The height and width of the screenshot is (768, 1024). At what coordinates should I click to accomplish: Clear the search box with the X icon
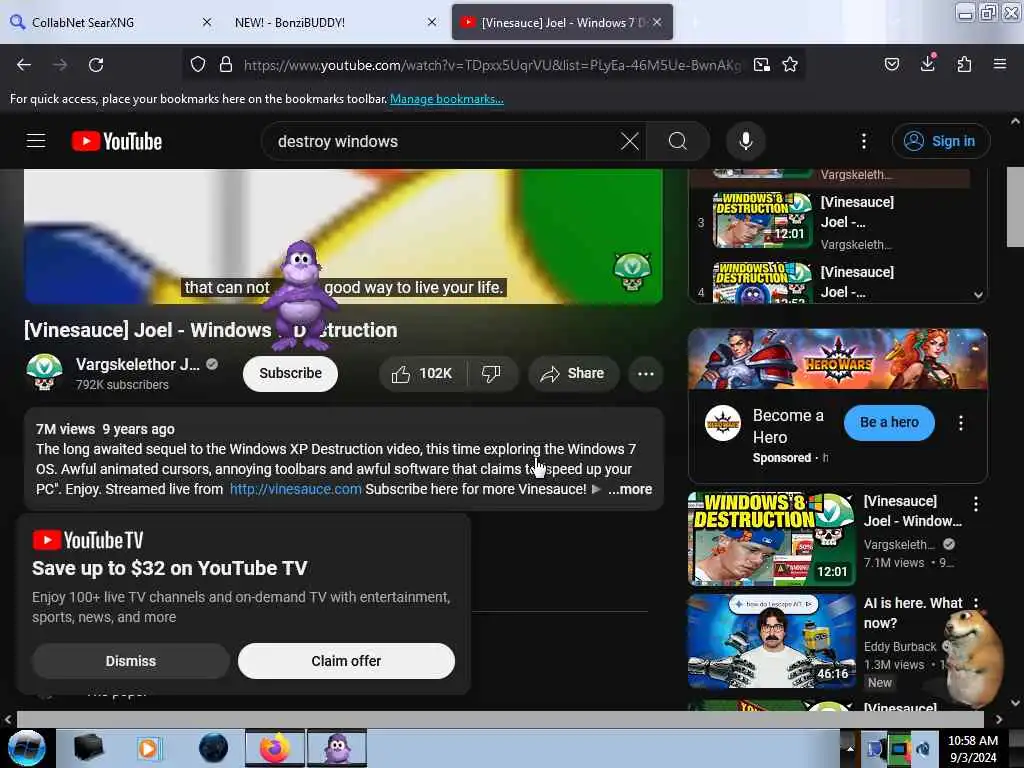point(630,141)
